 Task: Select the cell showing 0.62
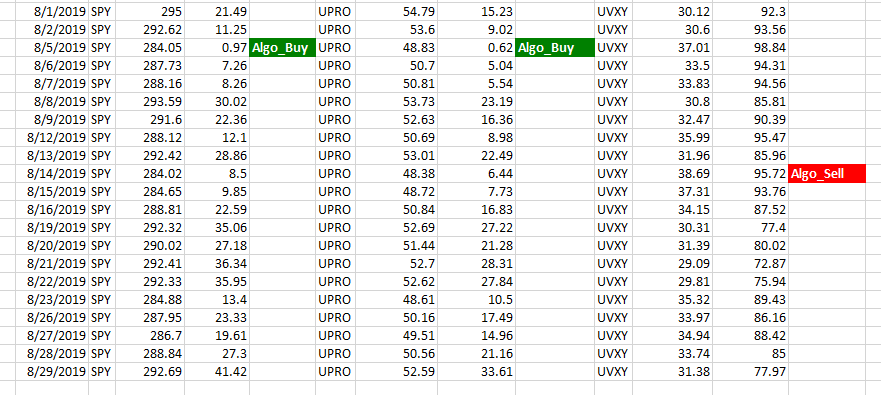pos(476,48)
